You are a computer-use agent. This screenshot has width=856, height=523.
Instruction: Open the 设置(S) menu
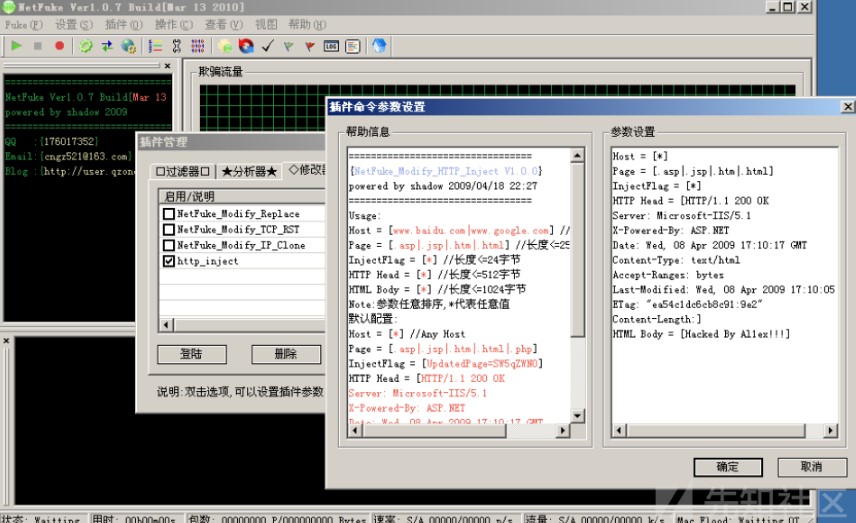[x=74, y=25]
